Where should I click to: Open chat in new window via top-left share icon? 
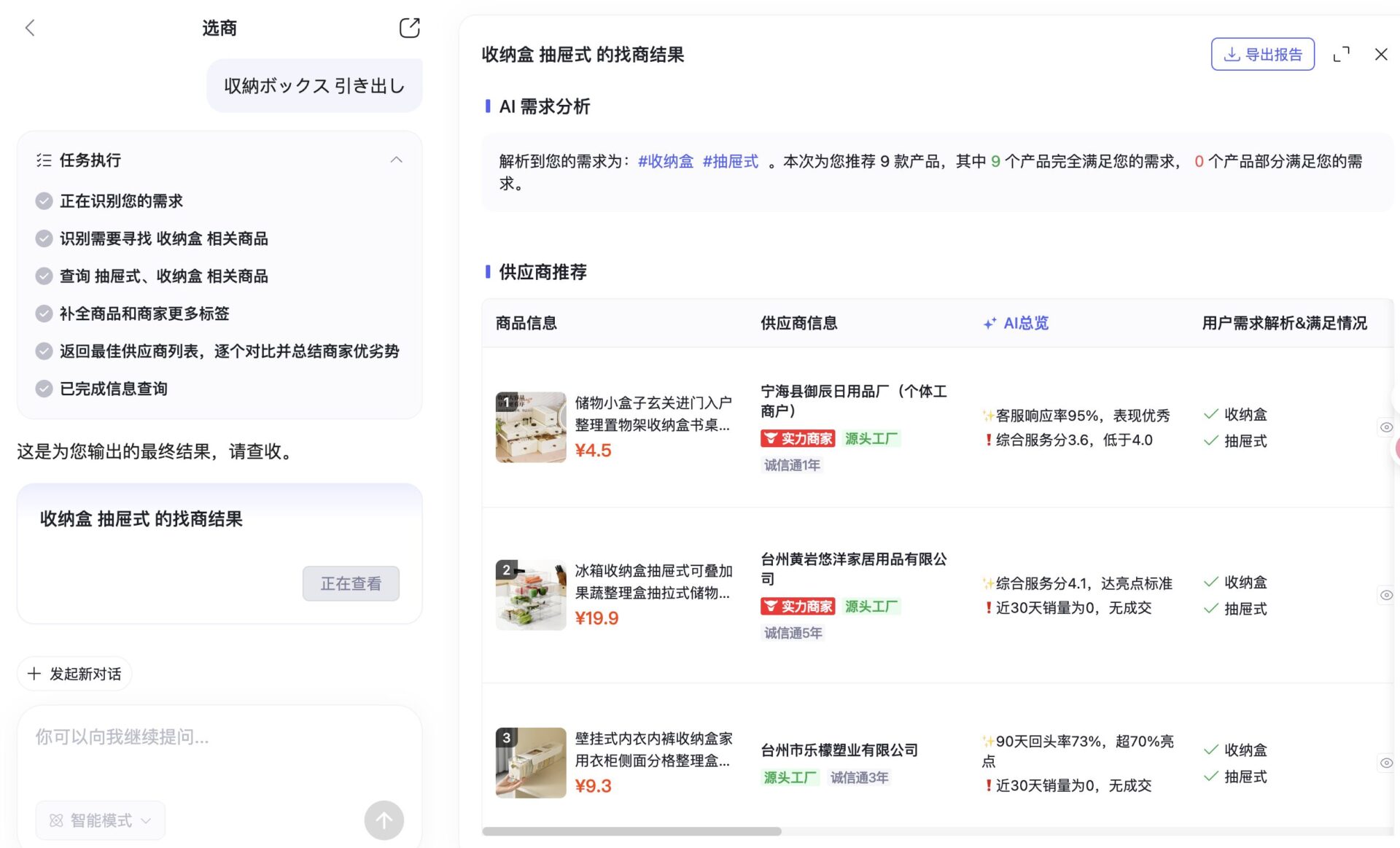coord(410,27)
